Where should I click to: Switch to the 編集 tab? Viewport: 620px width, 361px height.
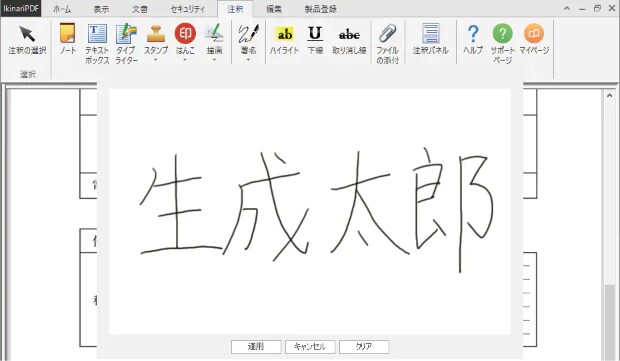(274, 9)
